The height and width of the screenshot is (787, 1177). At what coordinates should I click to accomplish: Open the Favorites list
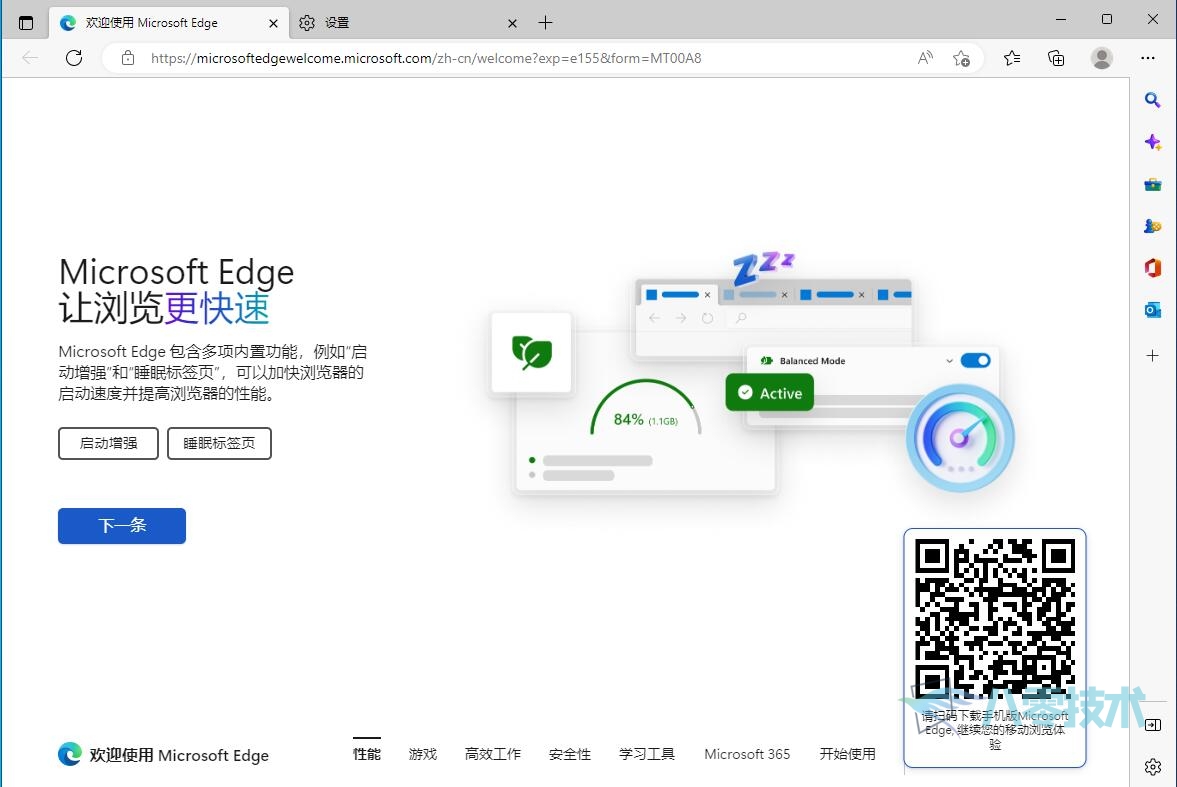[1012, 58]
